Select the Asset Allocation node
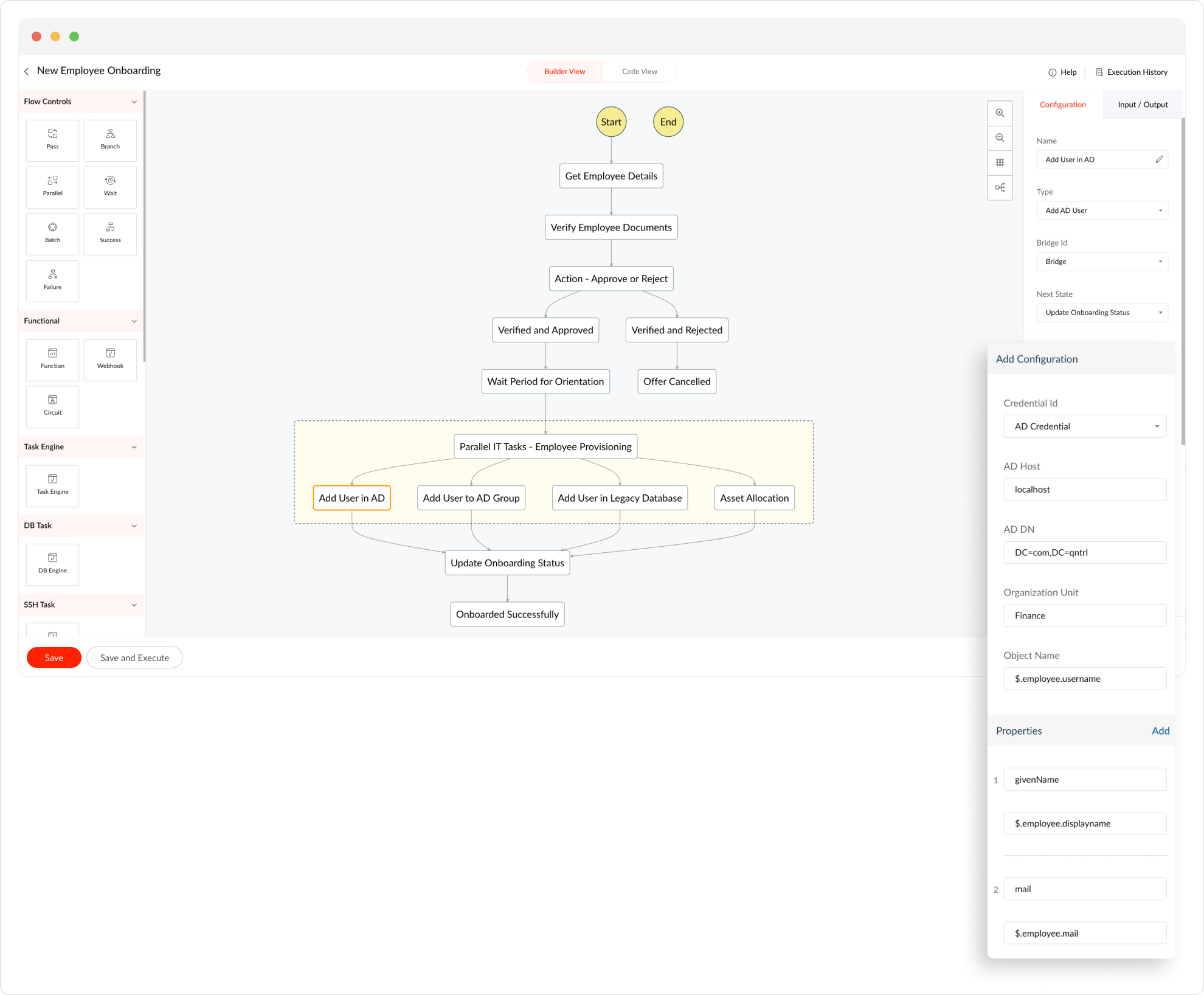 click(x=754, y=498)
